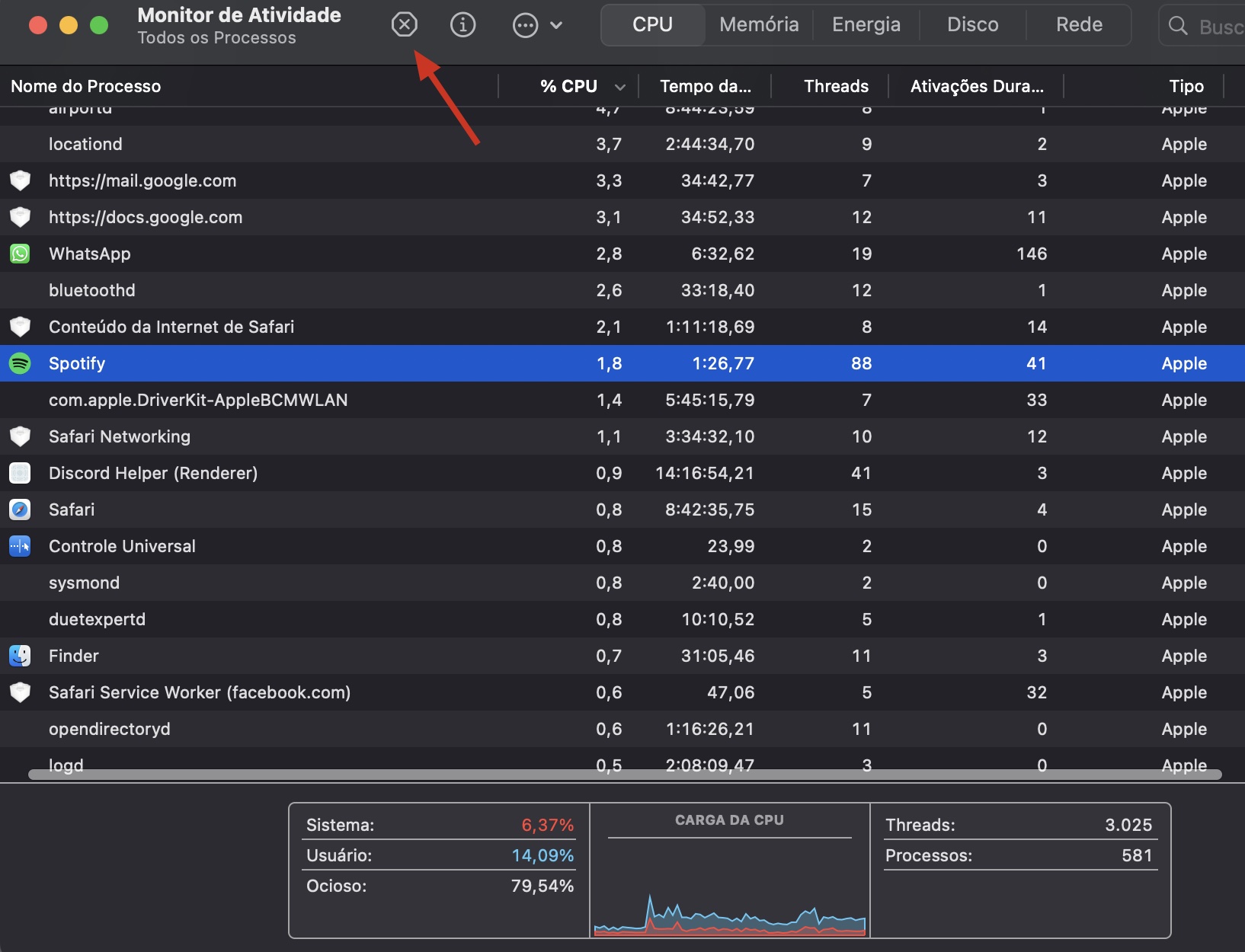Image resolution: width=1245 pixels, height=952 pixels.
Task: Open the more options ellipsis menu
Action: pyautogui.click(x=525, y=24)
